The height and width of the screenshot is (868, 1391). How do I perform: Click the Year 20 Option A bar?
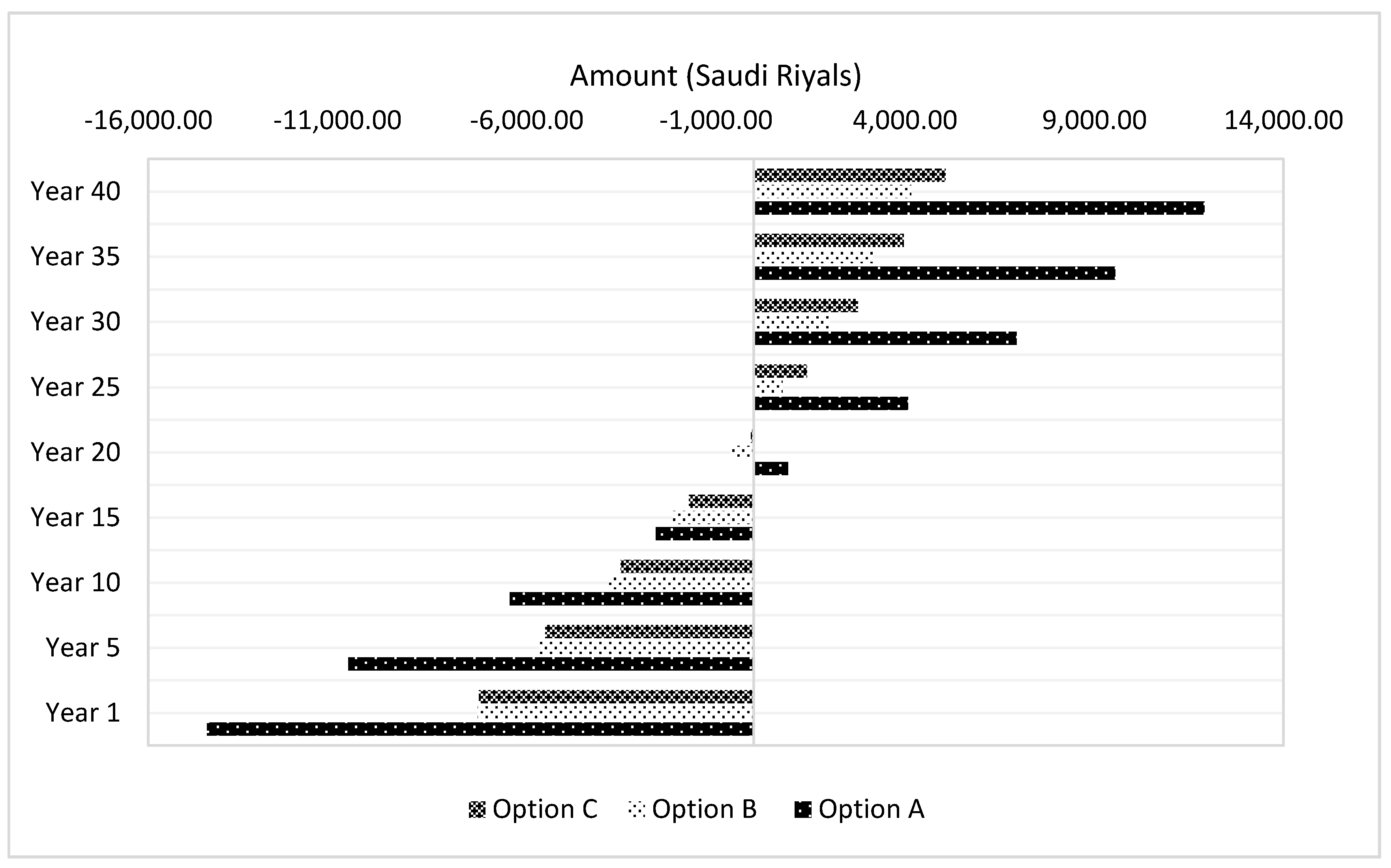click(x=771, y=469)
